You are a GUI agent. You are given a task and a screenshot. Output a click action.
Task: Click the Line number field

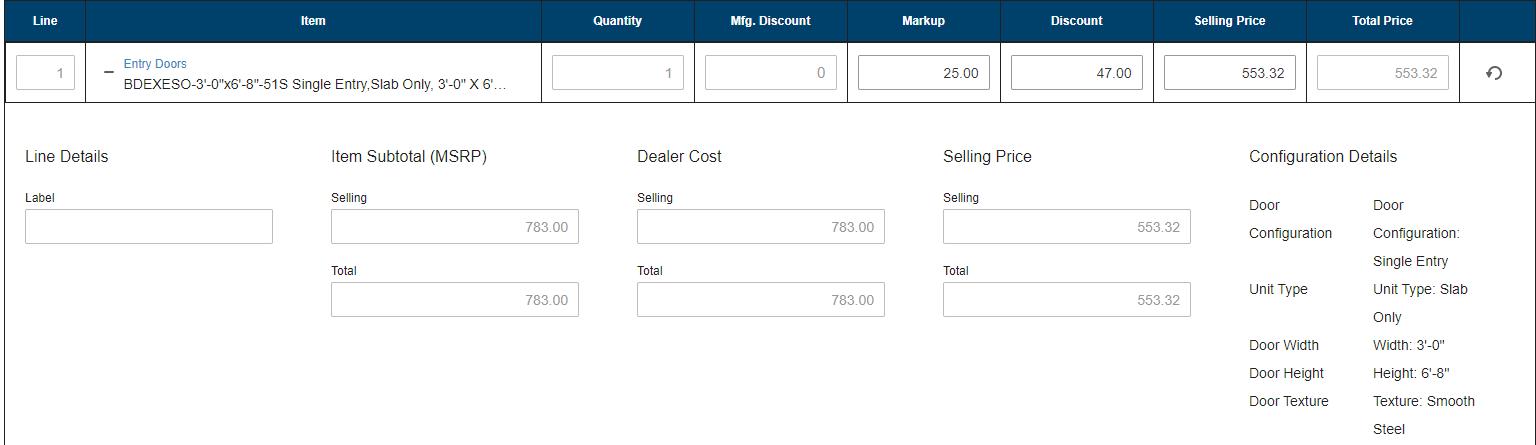point(45,73)
